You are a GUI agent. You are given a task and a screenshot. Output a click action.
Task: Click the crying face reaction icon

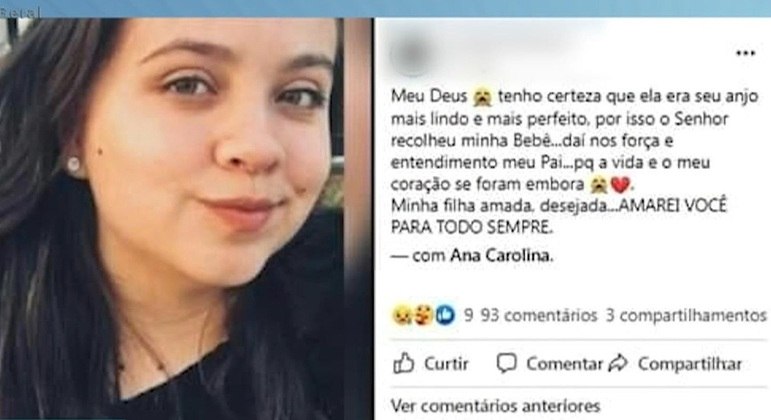(x=402, y=315)
